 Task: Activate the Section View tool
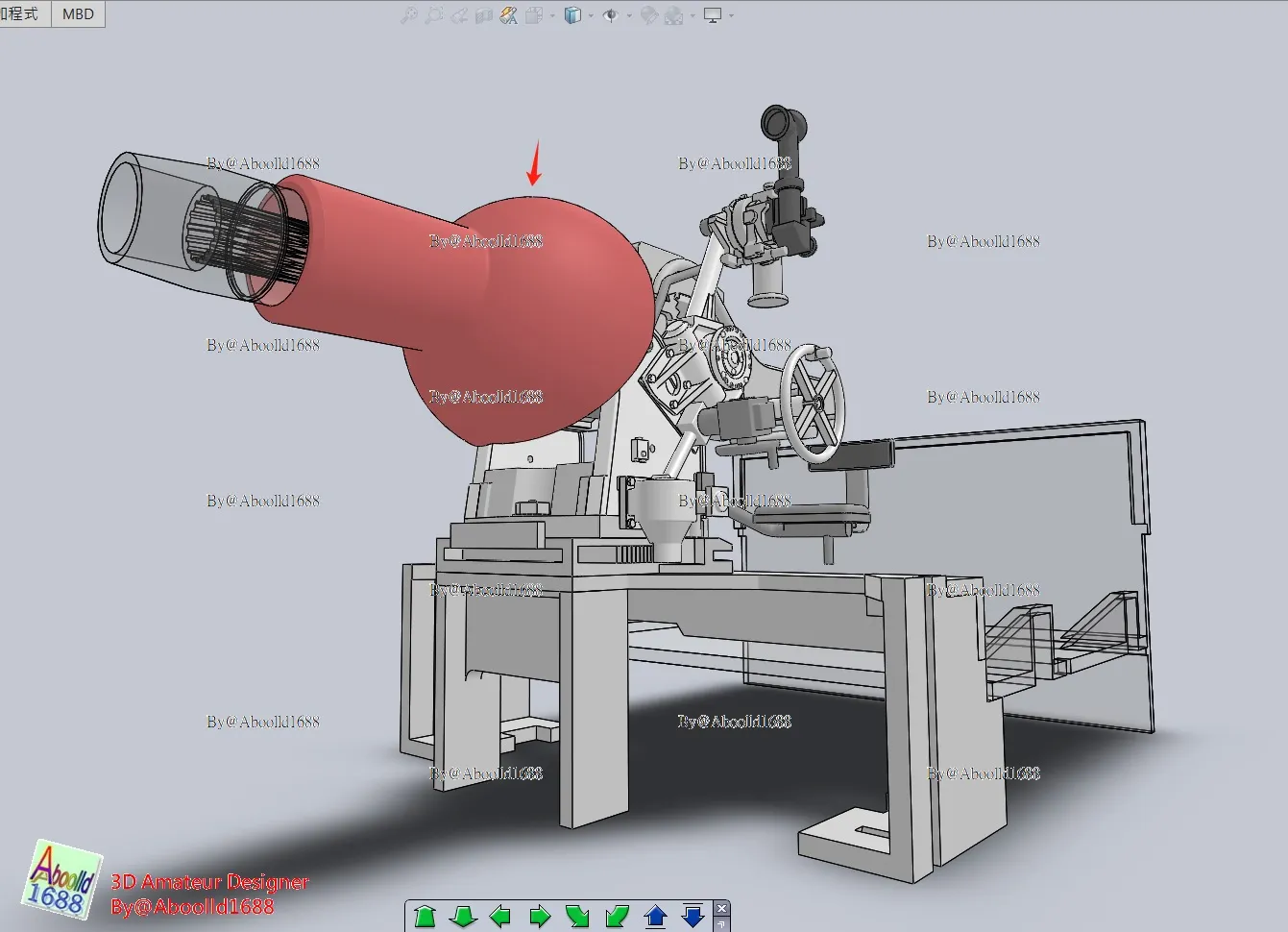(484, 15)
